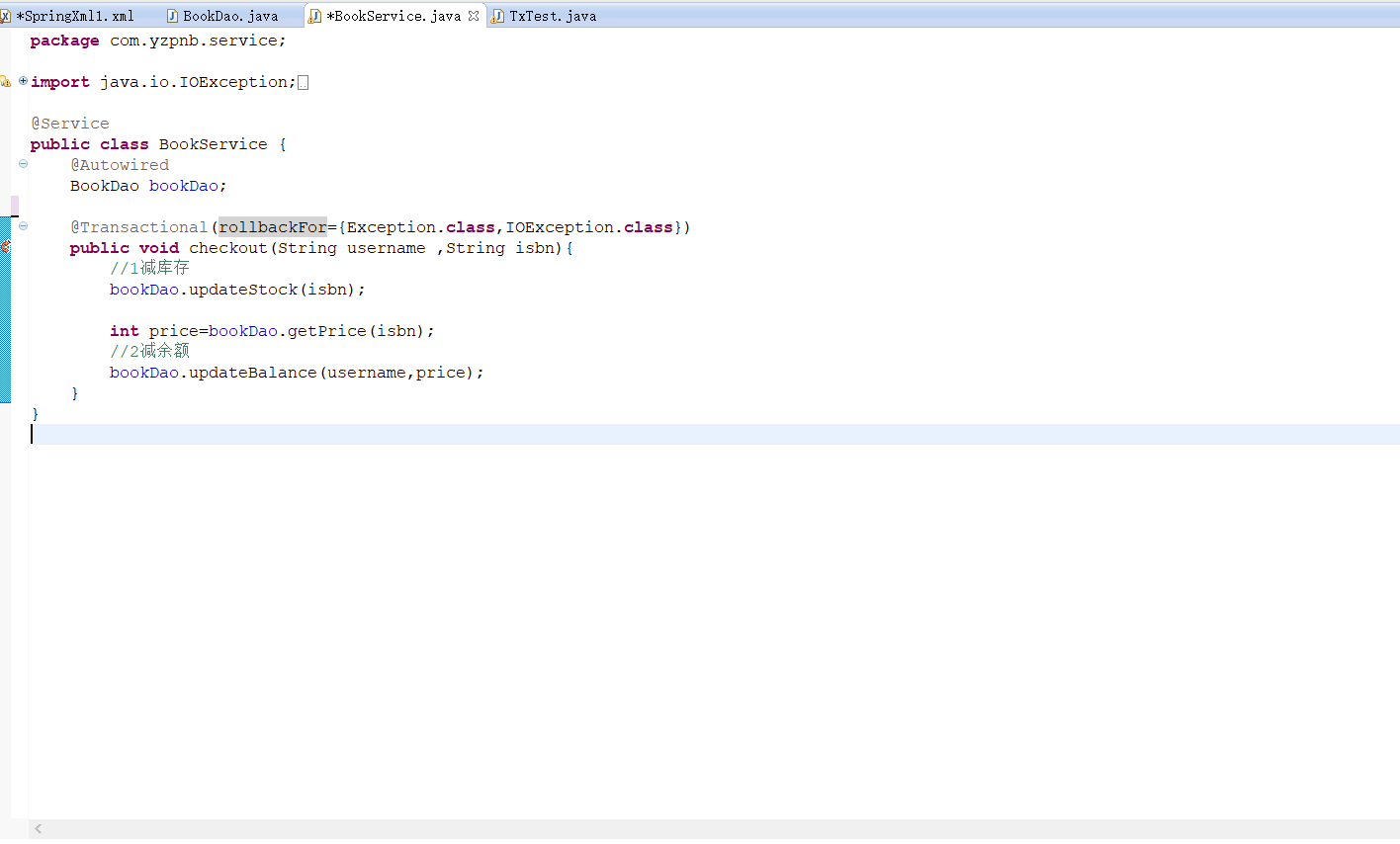Click the comment //1减库存
The image size is (1400, 844).
click(149, 268)
